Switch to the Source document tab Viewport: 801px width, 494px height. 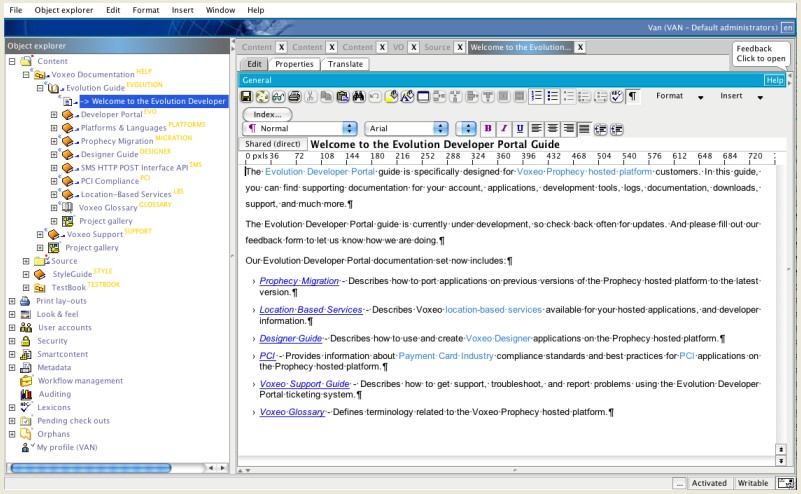(x=437, y=47)
